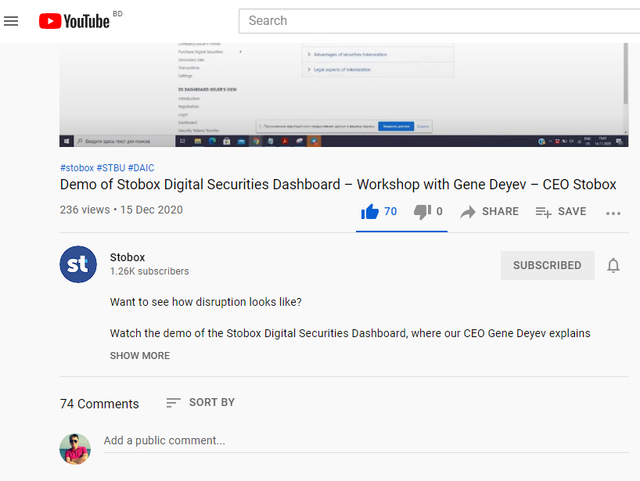
Task: Click 'Advantages of securities tokenization' in video
Action: (350, 54)
